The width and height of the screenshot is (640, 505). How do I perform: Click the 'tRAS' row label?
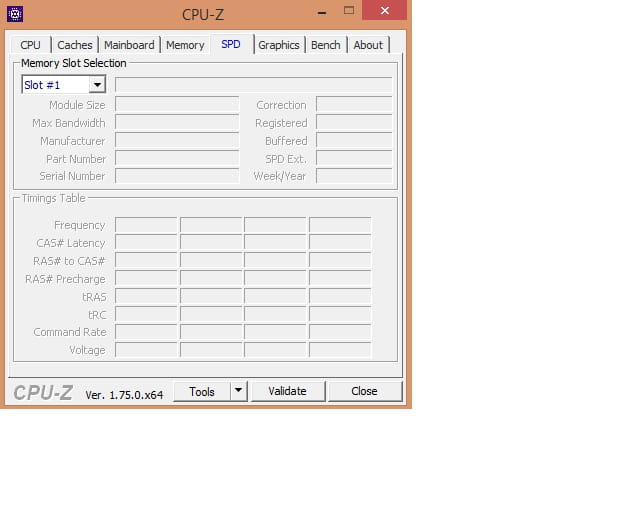coord(94,297)
